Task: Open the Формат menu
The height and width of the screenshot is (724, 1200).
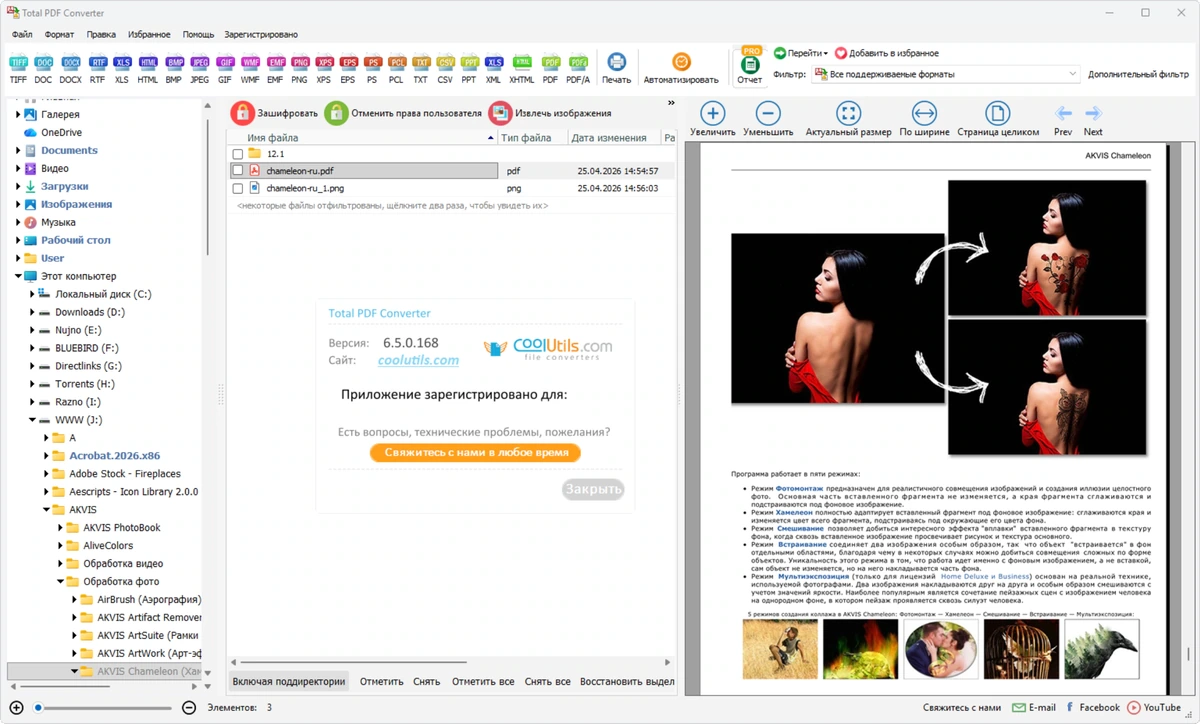Action: pyautogui.click(x=59, y=34)
